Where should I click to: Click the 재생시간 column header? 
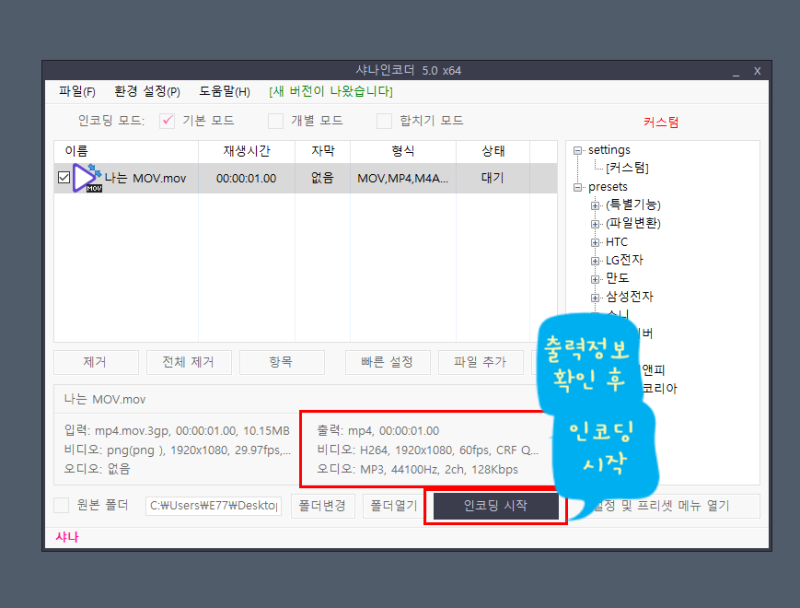tap(246, 151)
